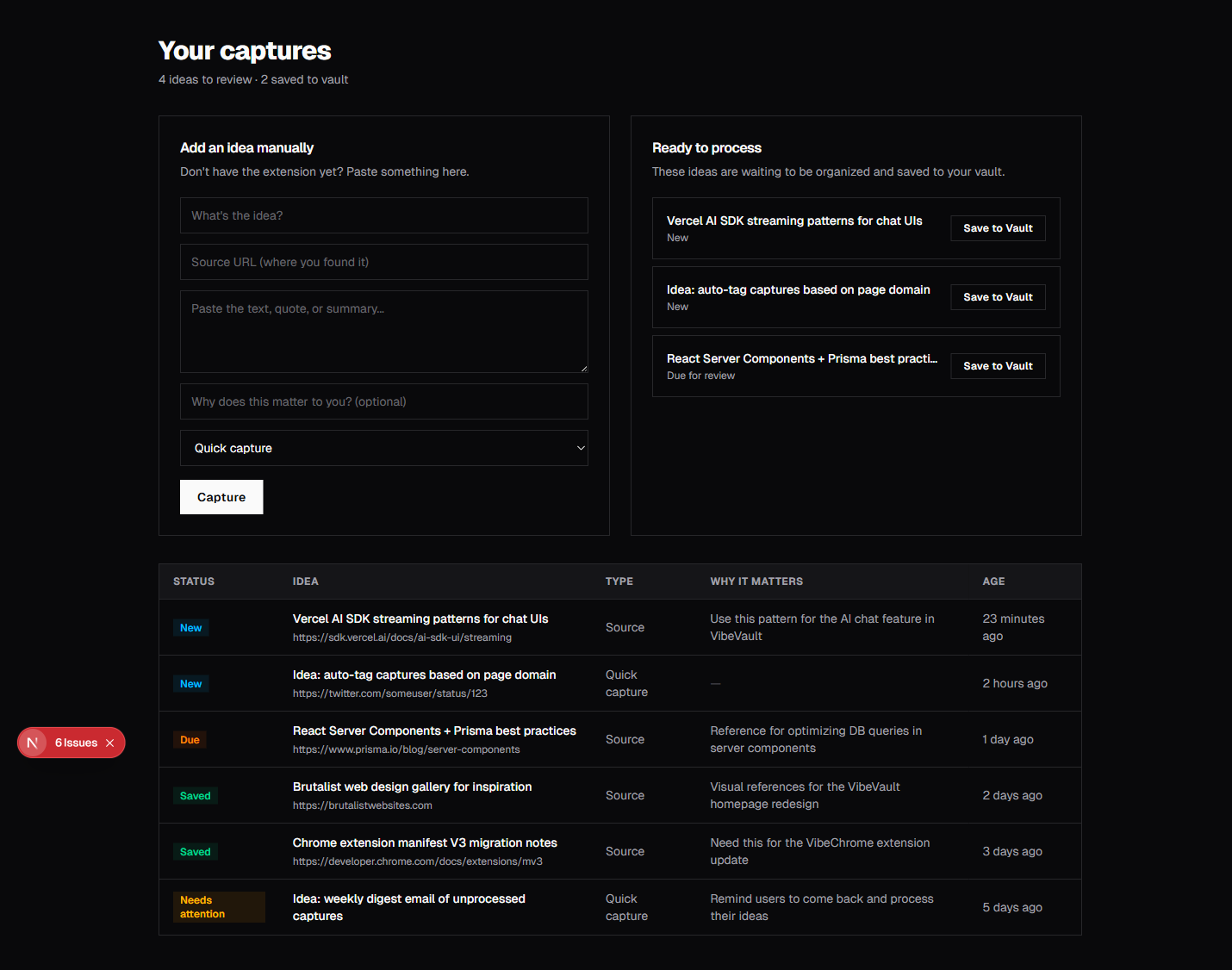Click the Due status badge in table

190,740
